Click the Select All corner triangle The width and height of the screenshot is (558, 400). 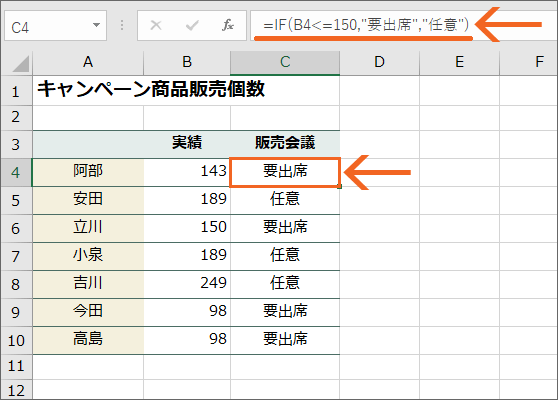(21, 64)
